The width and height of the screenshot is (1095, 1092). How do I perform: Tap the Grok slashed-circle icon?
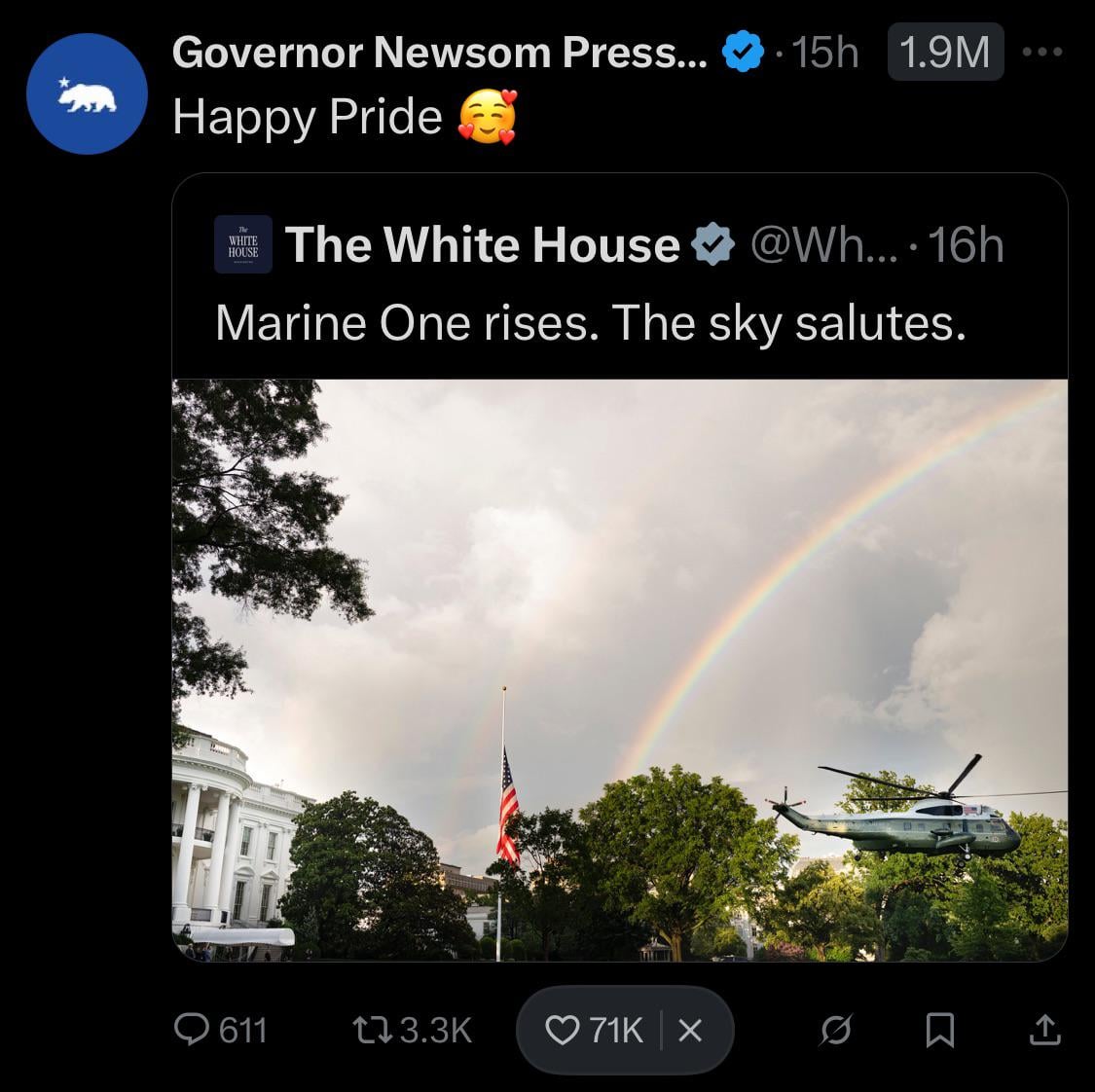835,1030
